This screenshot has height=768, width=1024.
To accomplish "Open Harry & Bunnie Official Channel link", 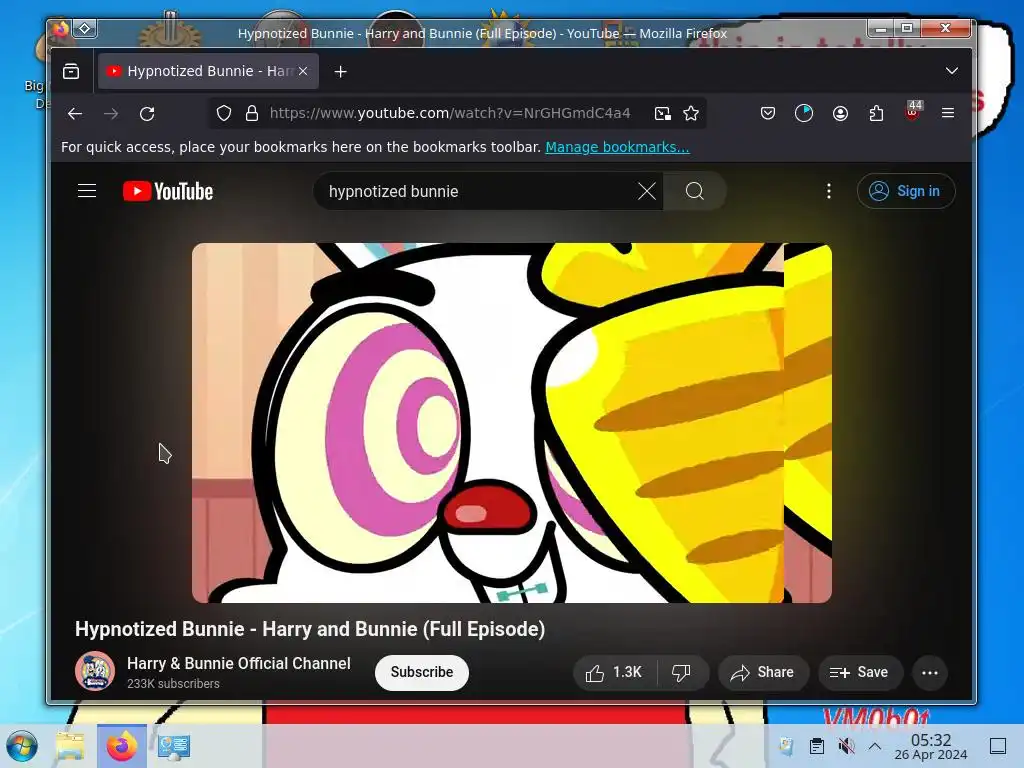I will click(x=238, y=664).
